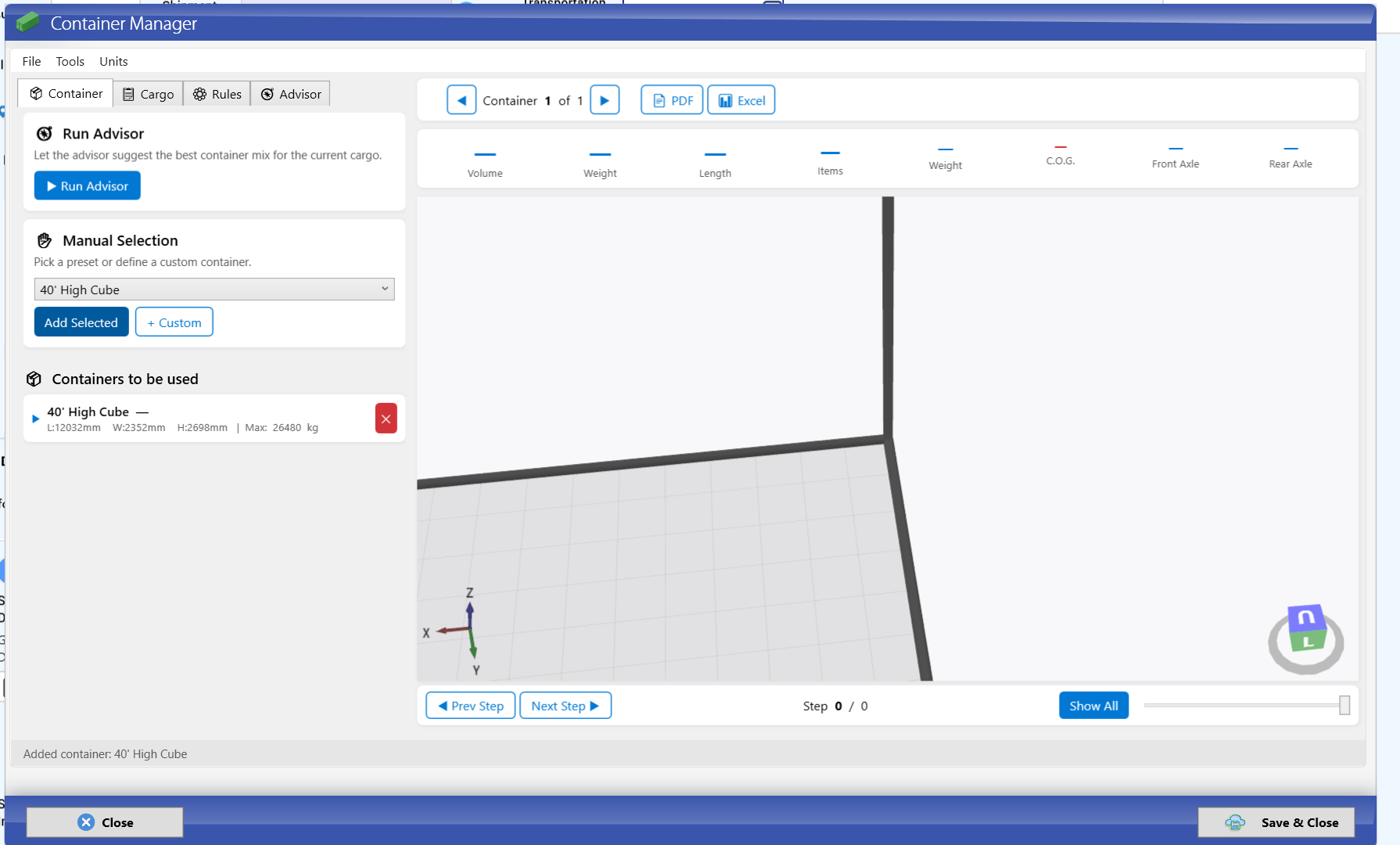Click the Close button at bottom
This screenshot has height=845, width=1400.
(x=105, y=822)
